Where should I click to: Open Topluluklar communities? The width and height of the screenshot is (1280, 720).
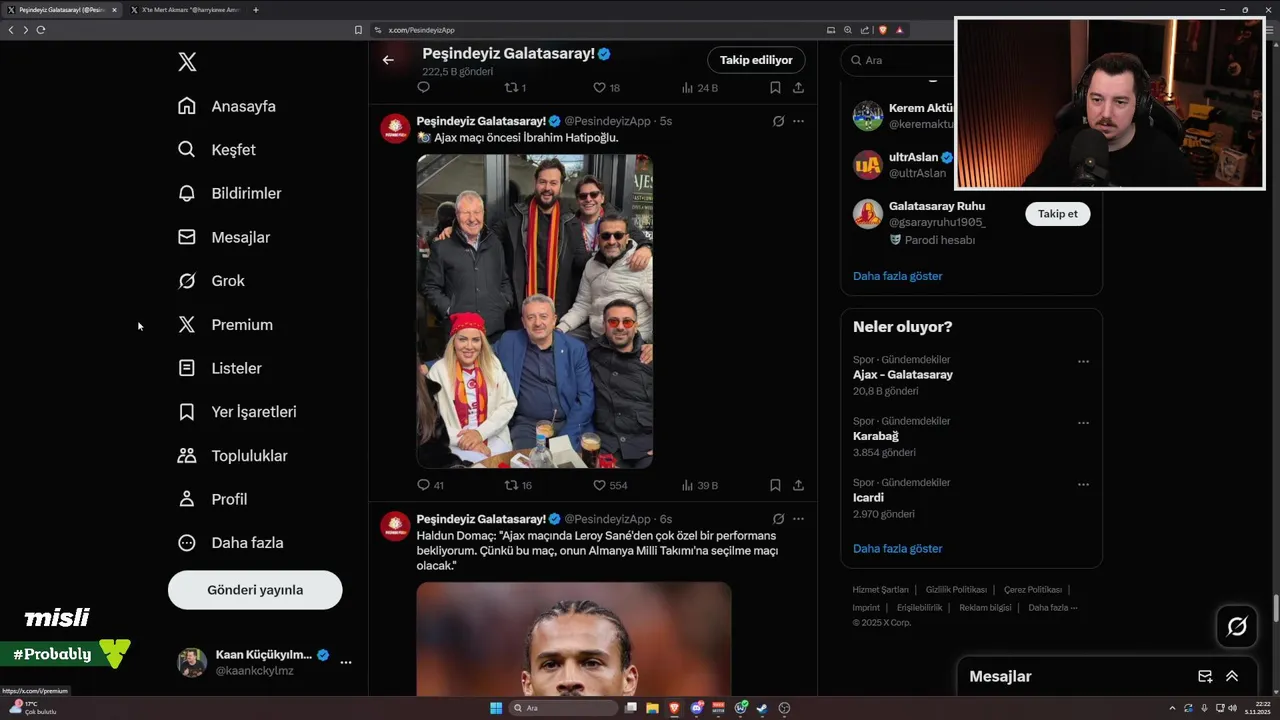point(232,456)
